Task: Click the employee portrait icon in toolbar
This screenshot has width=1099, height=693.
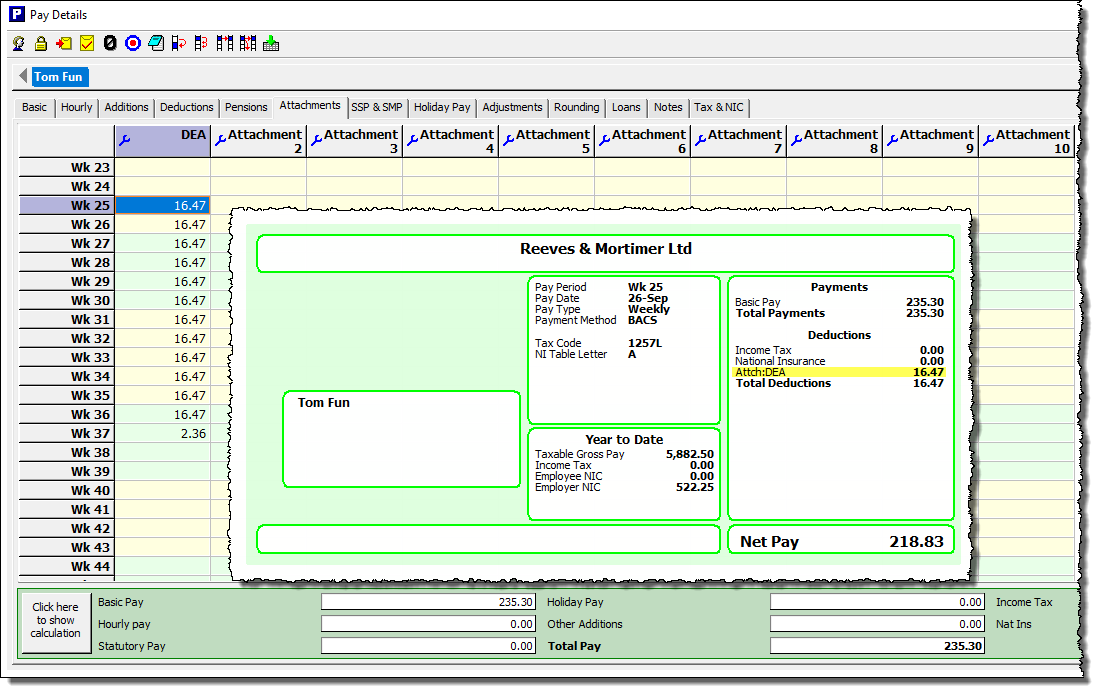Action: click(x=19, y=43)
